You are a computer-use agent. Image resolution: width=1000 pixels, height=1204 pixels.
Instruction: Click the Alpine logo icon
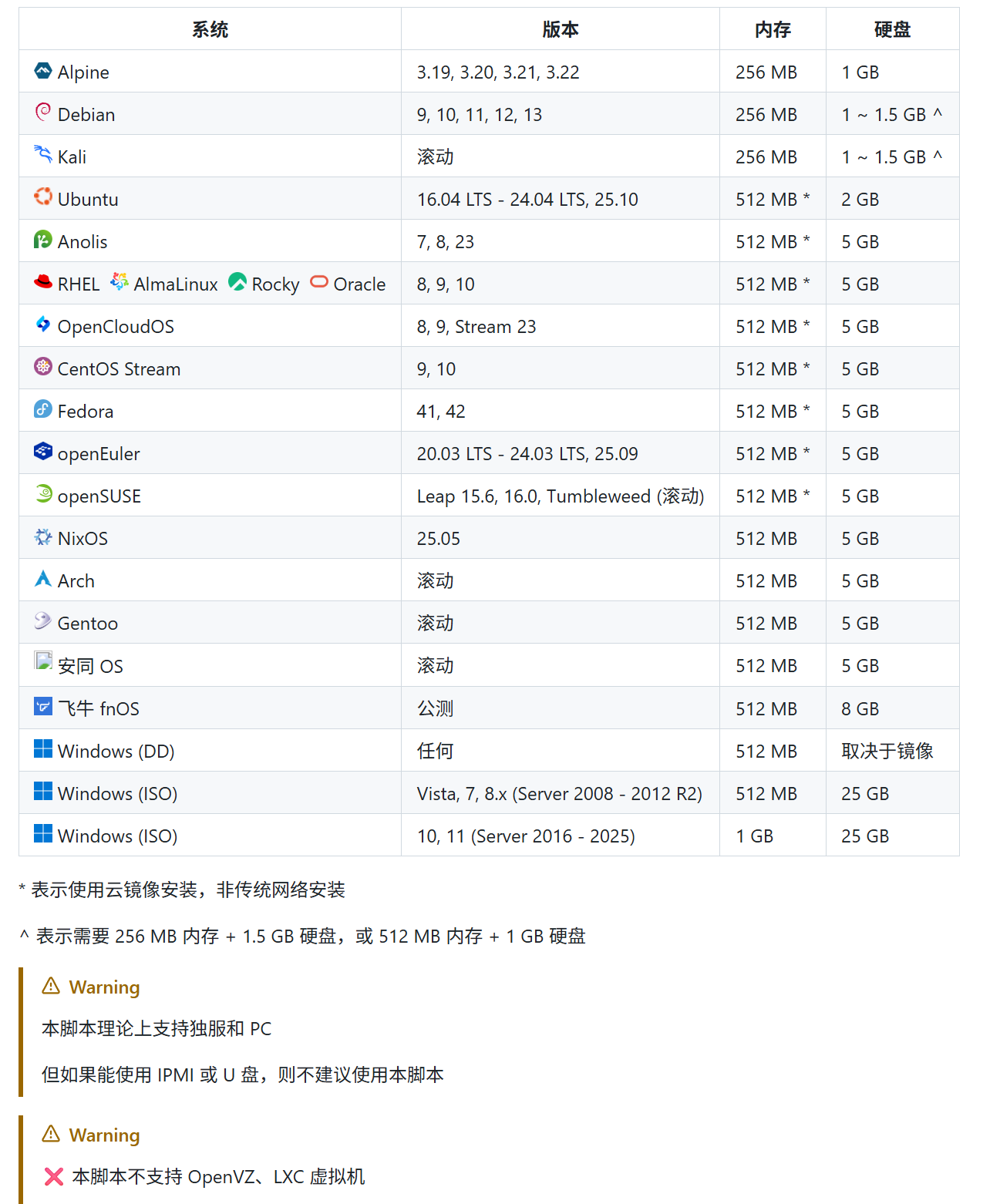pos(43,71)
